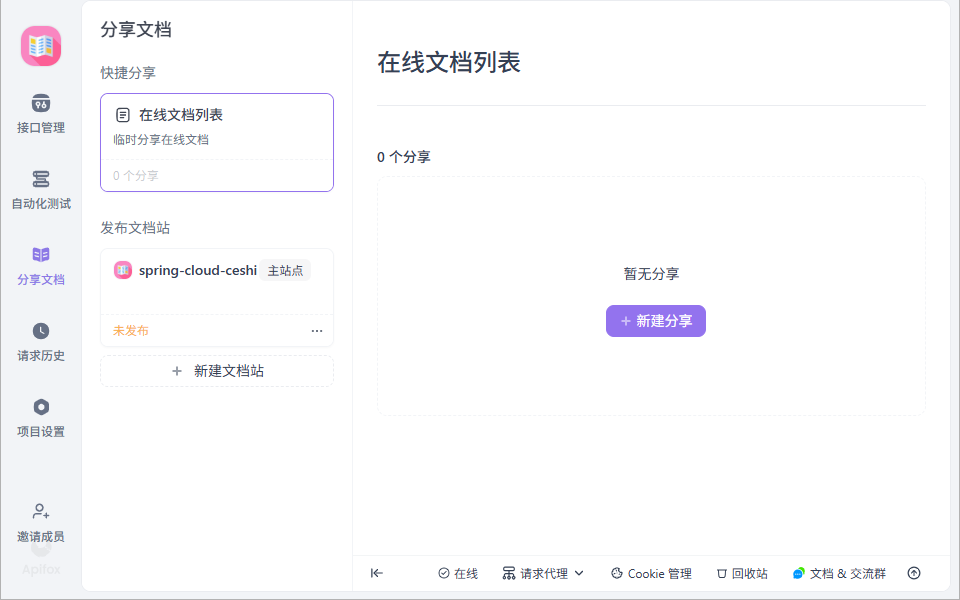Click the 0 个分享 text in card

(x=135, y=176)
